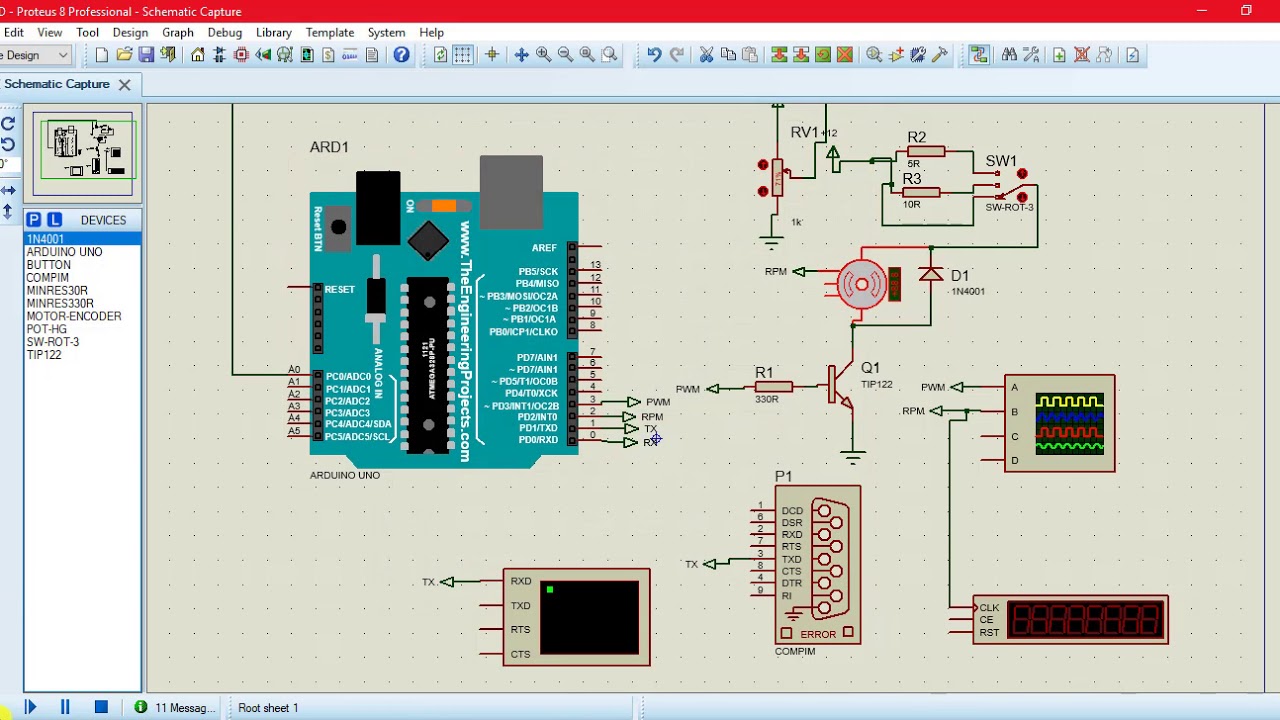Click the L library manage button
This screenshot has width=1280, height=720.
(x=54, y=220)
